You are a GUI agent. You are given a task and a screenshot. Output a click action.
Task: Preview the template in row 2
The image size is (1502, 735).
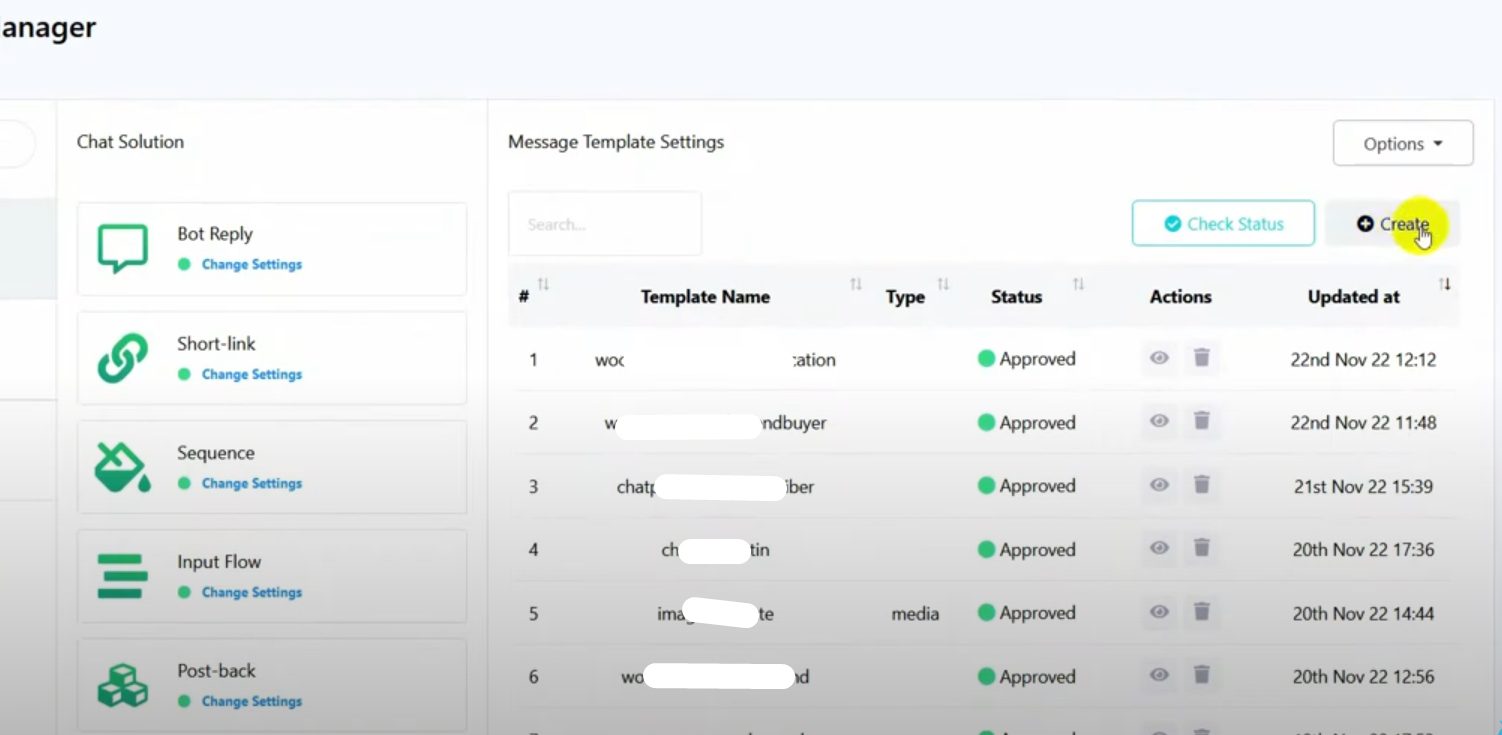click(x=1159, y=422)
